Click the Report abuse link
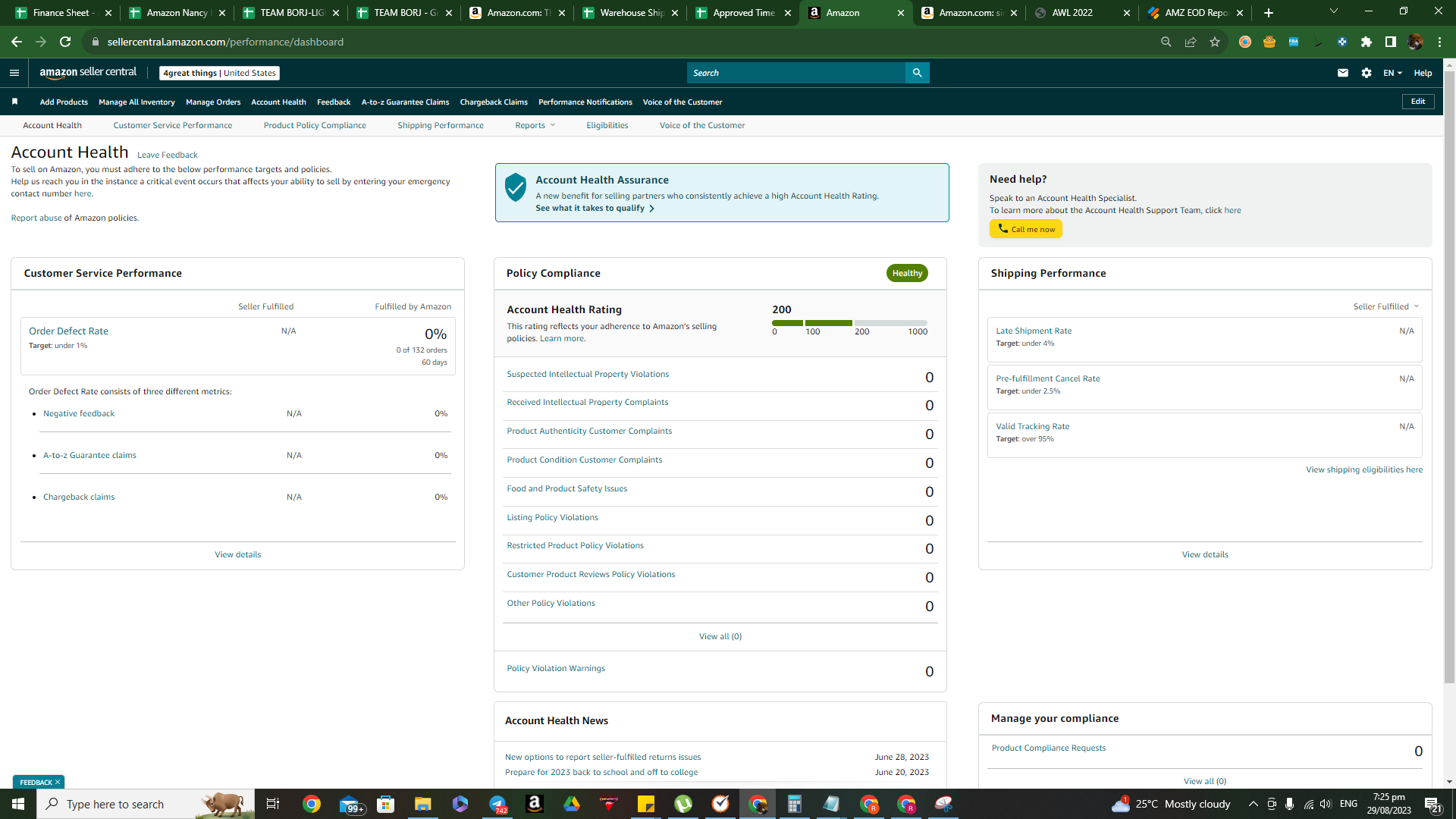The height and width of the screenshot is (819, 1456). pyautogui.click(x=36, y=218)
